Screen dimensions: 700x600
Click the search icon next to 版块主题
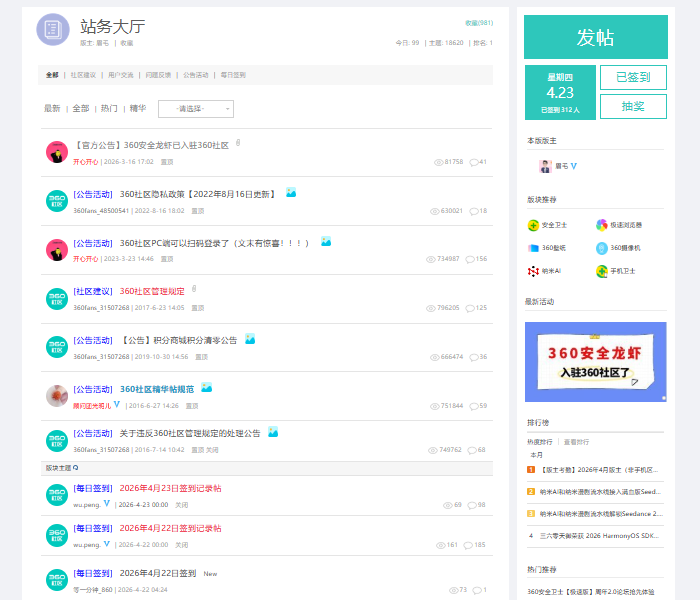pos(75,468)
